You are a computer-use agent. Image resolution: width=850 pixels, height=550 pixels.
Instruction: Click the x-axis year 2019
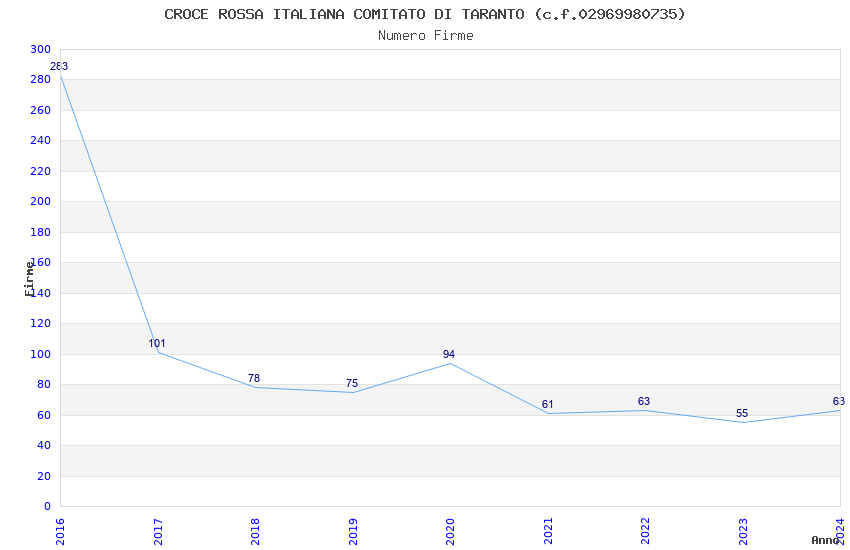353,532
